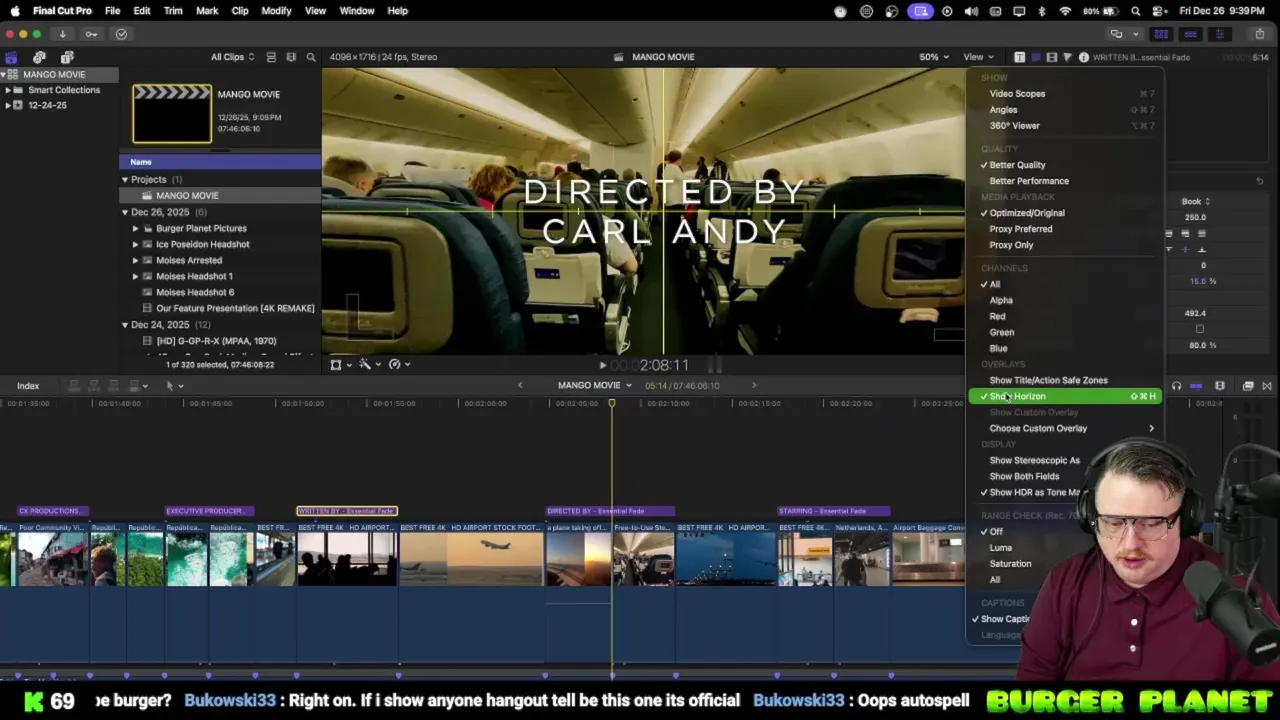Viewport: 1280px width, 720px height.
Task: Expand Smart Collections folder
Action: 8,90
